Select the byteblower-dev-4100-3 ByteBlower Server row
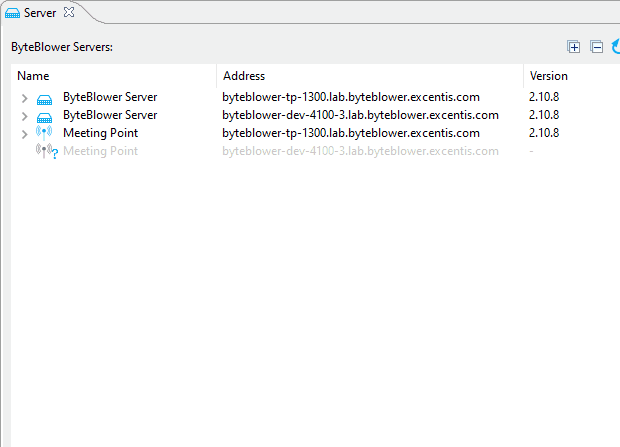Screen dimensions: 620x447 (109, 115)
